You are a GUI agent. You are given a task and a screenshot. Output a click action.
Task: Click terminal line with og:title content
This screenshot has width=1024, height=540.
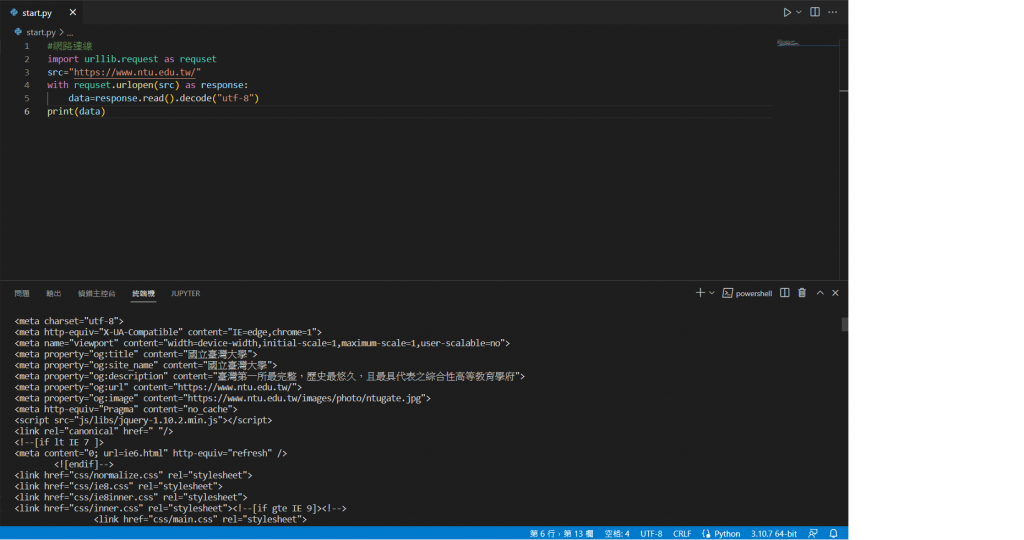(136, 354)
